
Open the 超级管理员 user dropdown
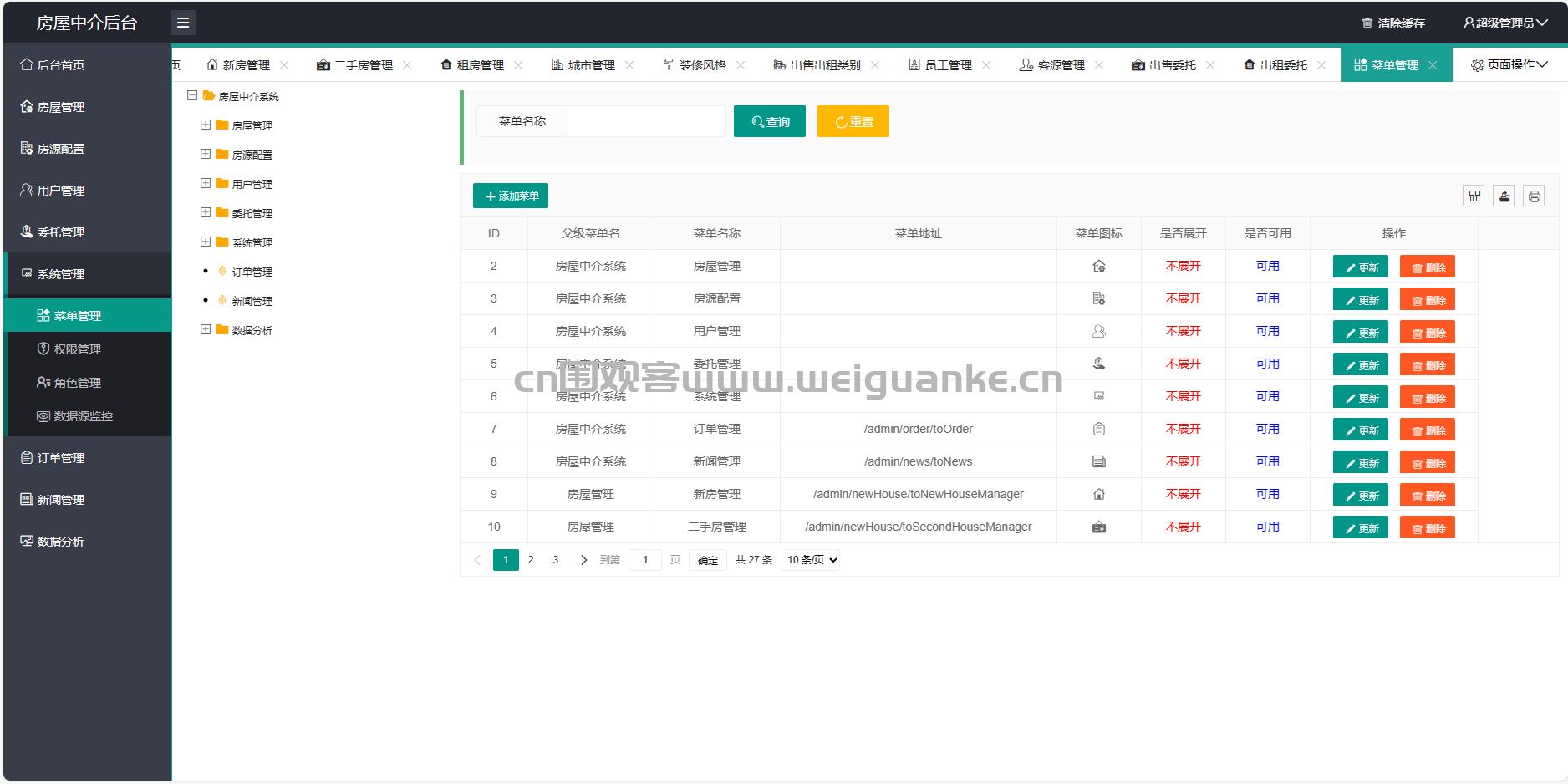pos(1504,23)
